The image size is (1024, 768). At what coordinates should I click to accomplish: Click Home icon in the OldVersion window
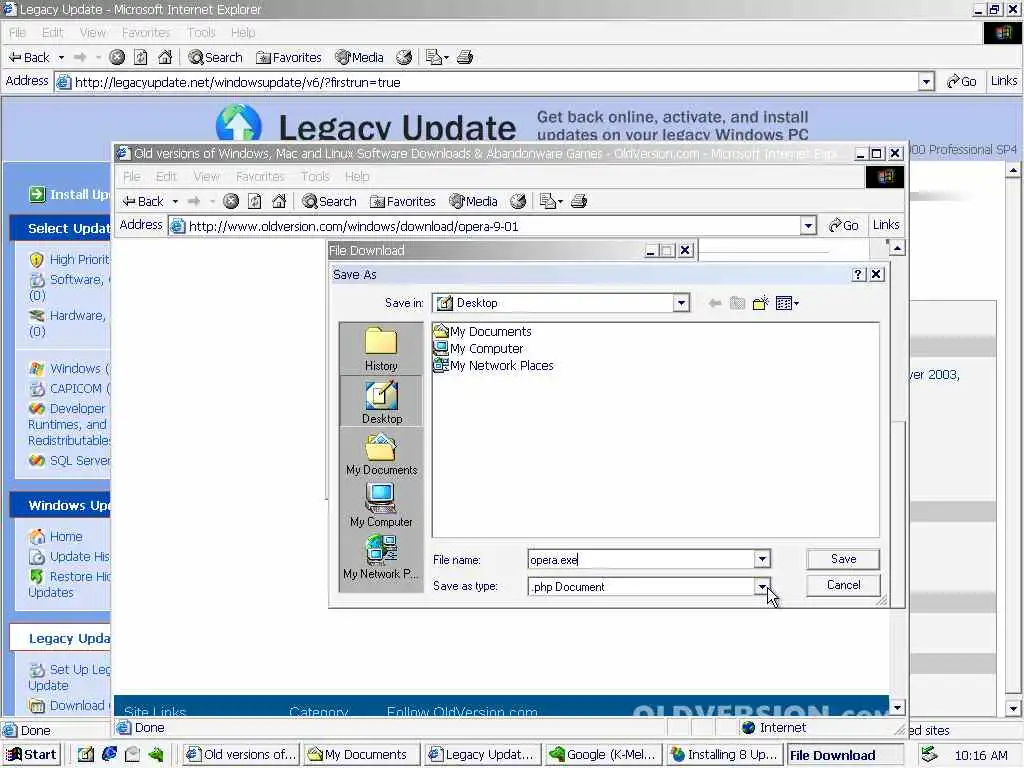pos(279,201)
